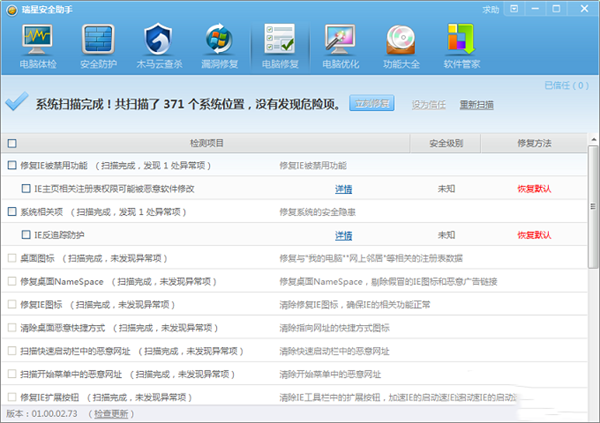The width and height of the screenshot is (600, 423).
Task: Click the 立刻修复 button
Action: [x=372, y=103]
